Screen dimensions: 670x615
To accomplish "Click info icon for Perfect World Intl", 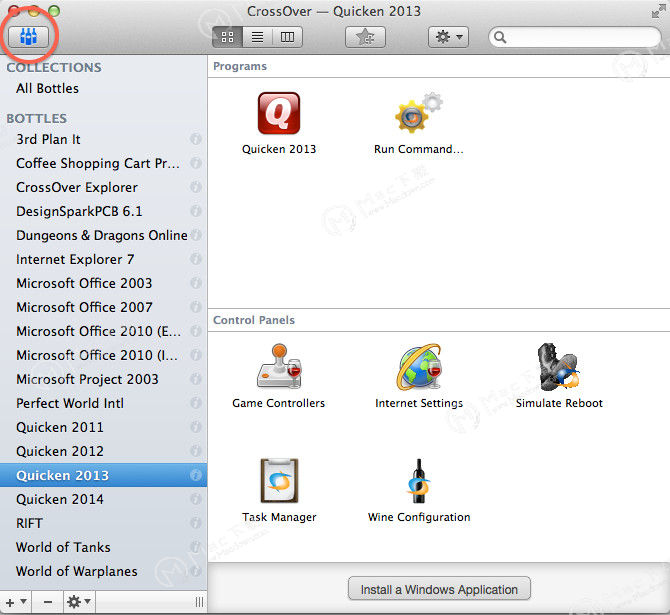I will click(196, 403).
